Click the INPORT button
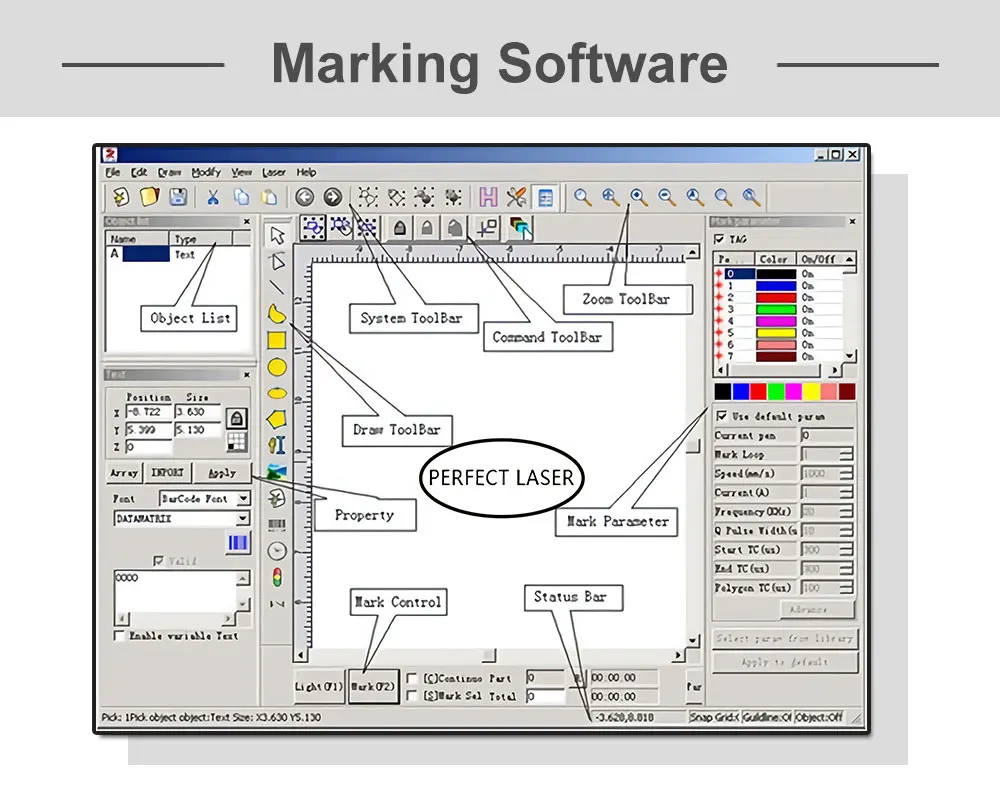The height and width of the screenshot is (789, 1000). click(x=167, y=473)
